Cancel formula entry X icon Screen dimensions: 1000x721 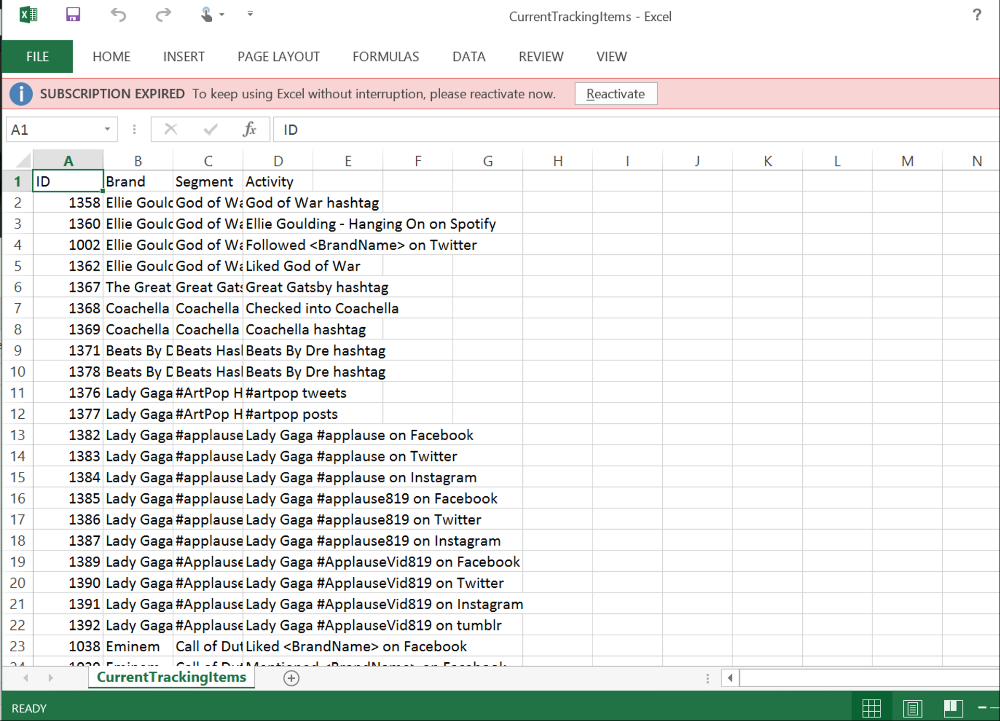171,129
